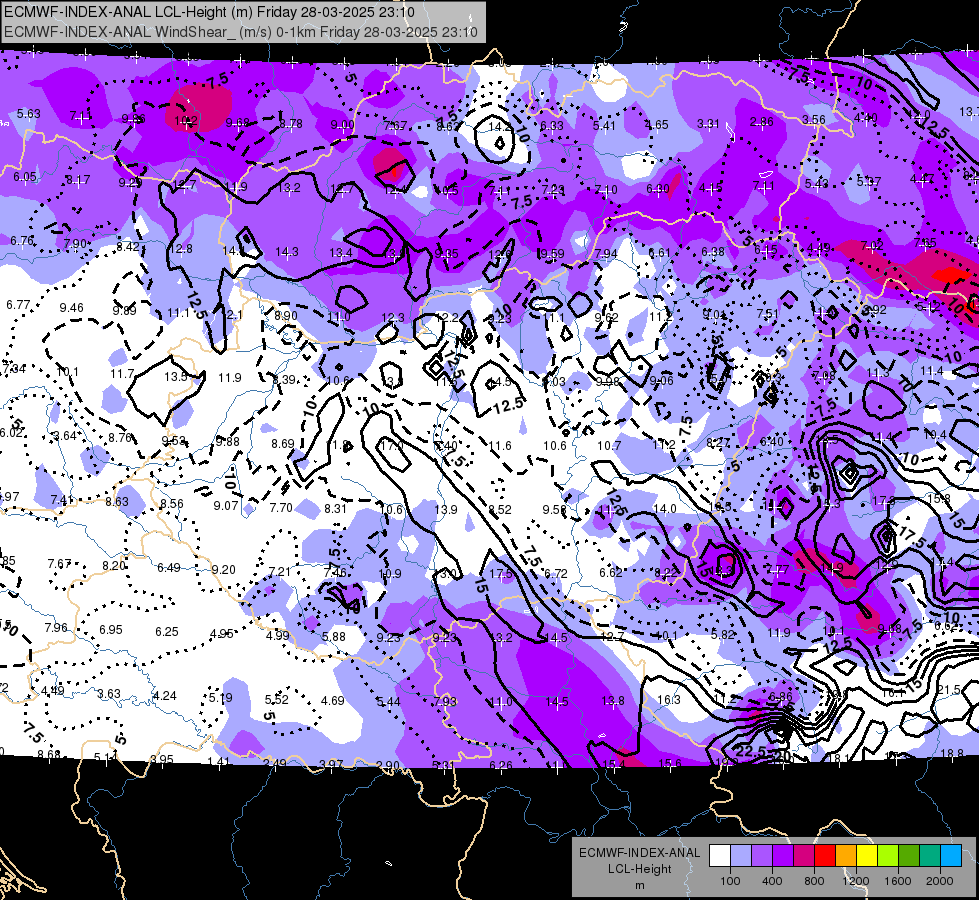
Task: Click the grid value 6.05
Action: click(x=25, y=177)
